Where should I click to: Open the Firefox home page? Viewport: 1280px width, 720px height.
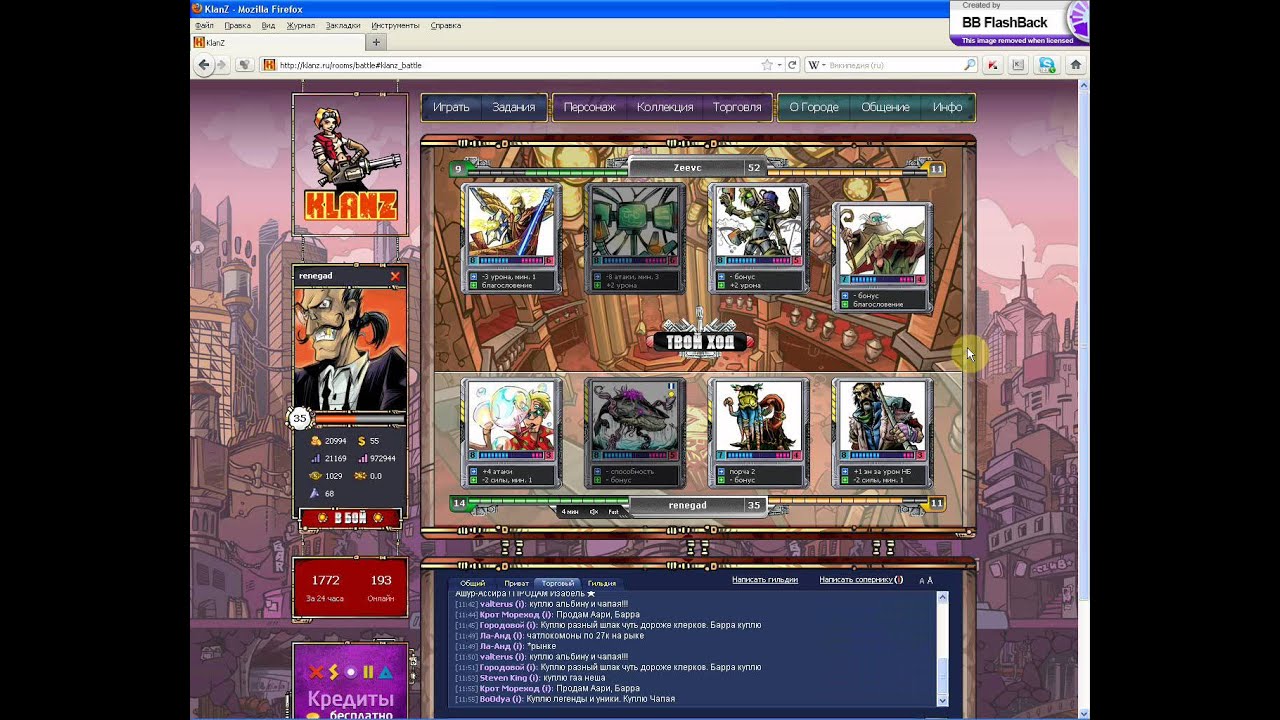coord(1076,65)
